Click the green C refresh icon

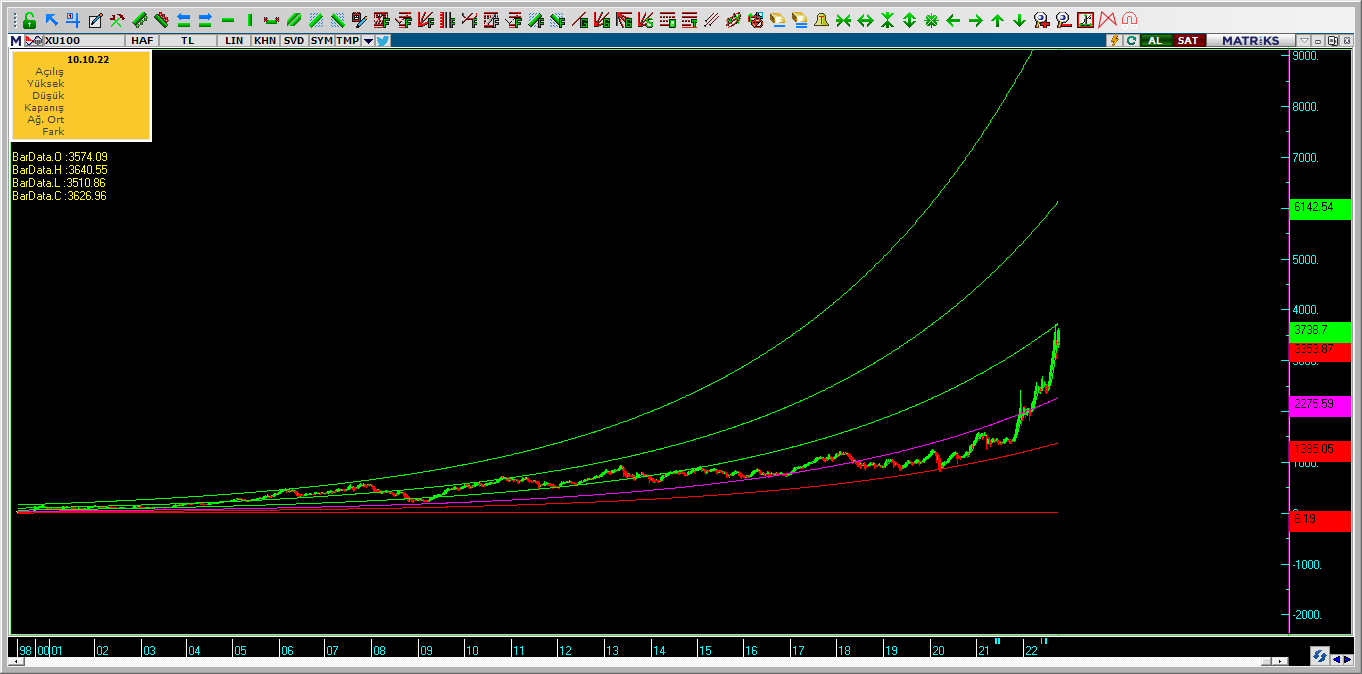pyautogui.click(x=1131, y=41)
